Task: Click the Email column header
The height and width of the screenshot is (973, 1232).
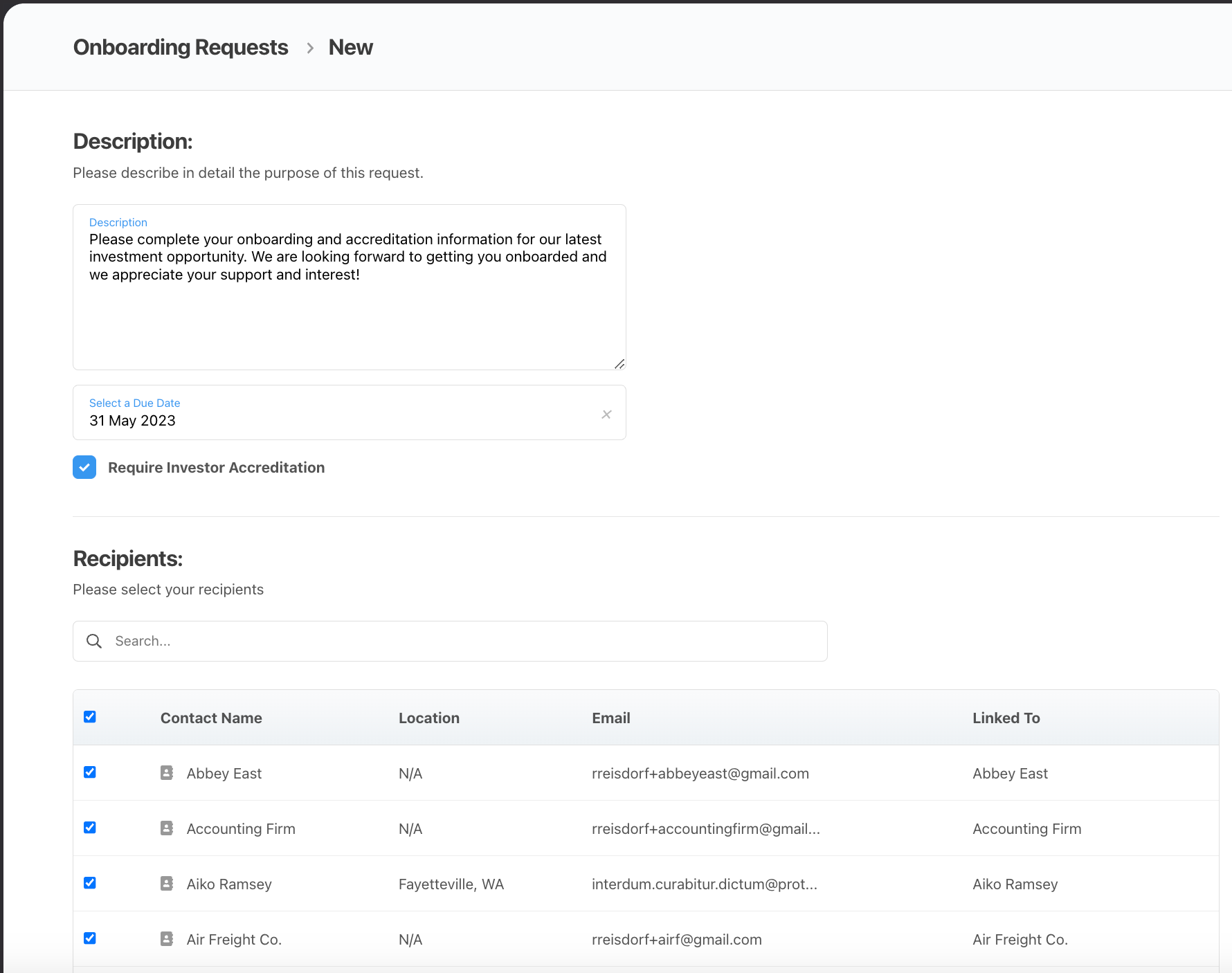Action: pos(610,718)
